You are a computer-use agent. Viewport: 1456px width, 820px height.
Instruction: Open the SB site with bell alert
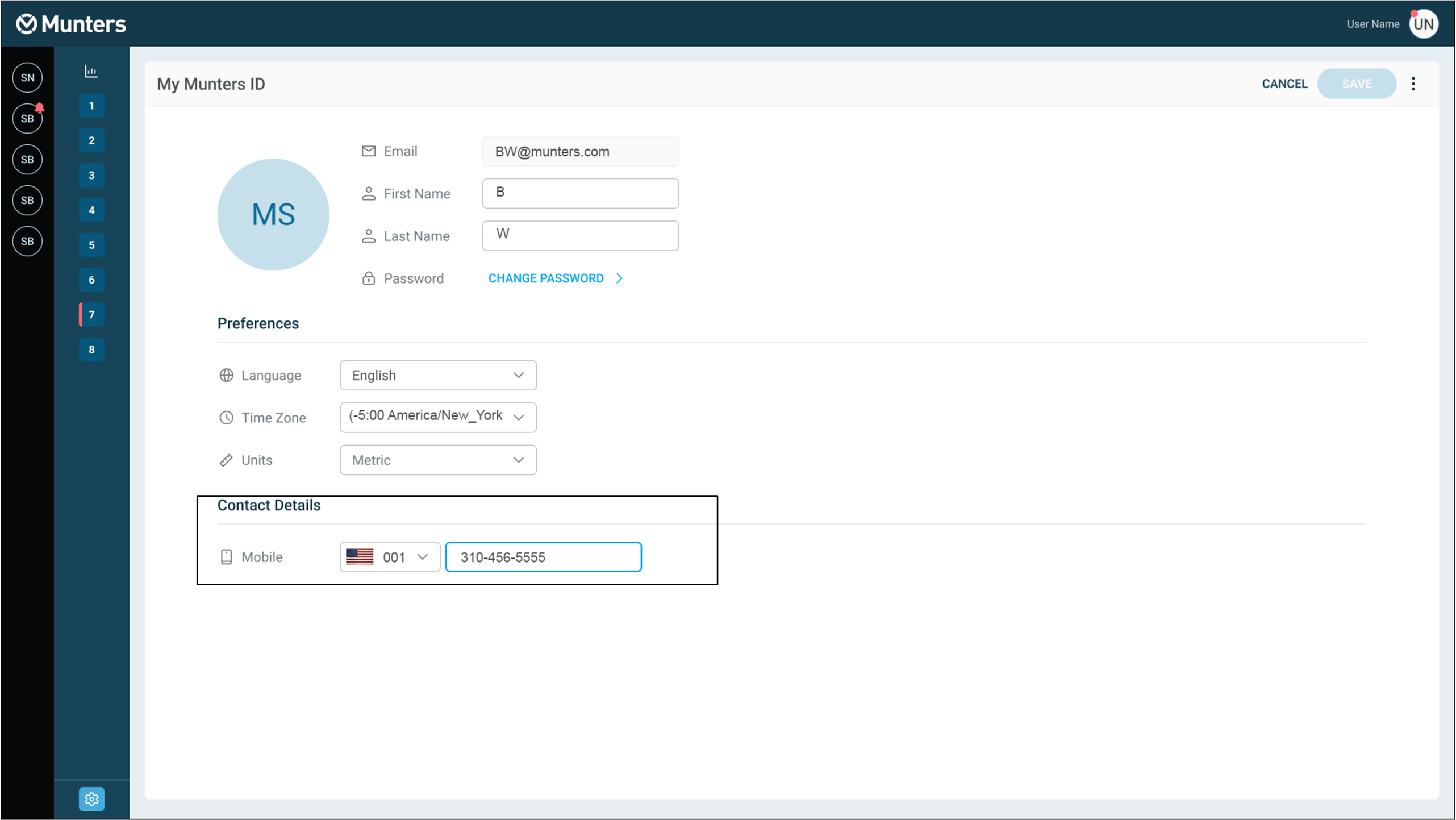(x=27, y=119)
